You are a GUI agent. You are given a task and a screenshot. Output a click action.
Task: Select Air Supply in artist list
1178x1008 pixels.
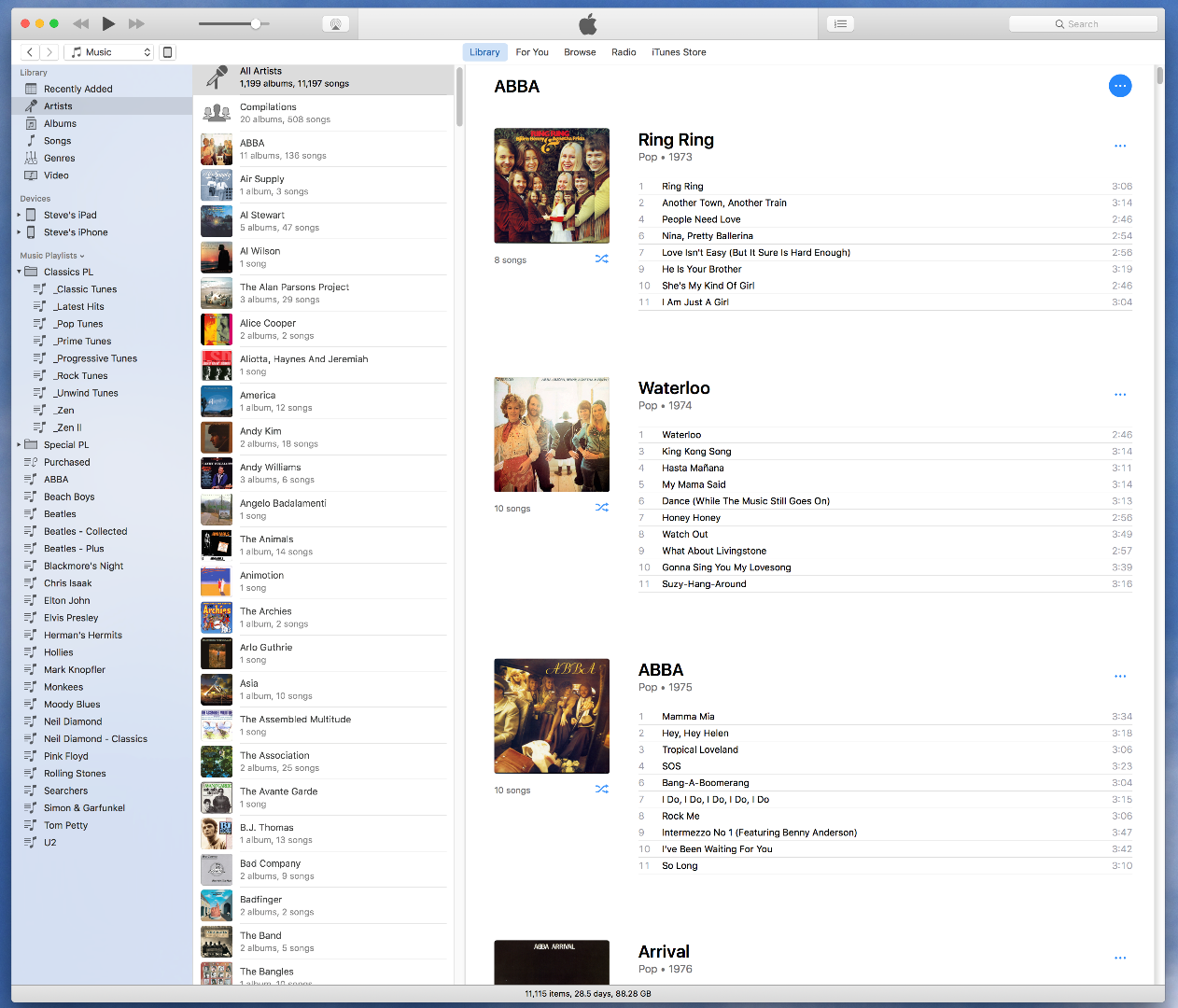324,185
